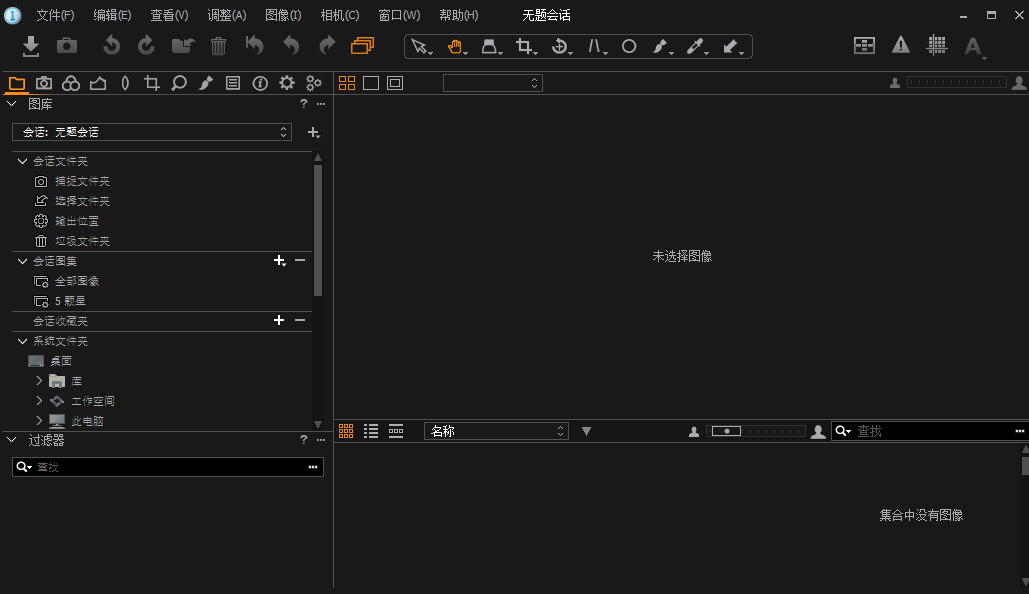The width and height of the screenshot is (1029, 594).
Task: Add a new session with plus button
Action: [x=314, y=133]
